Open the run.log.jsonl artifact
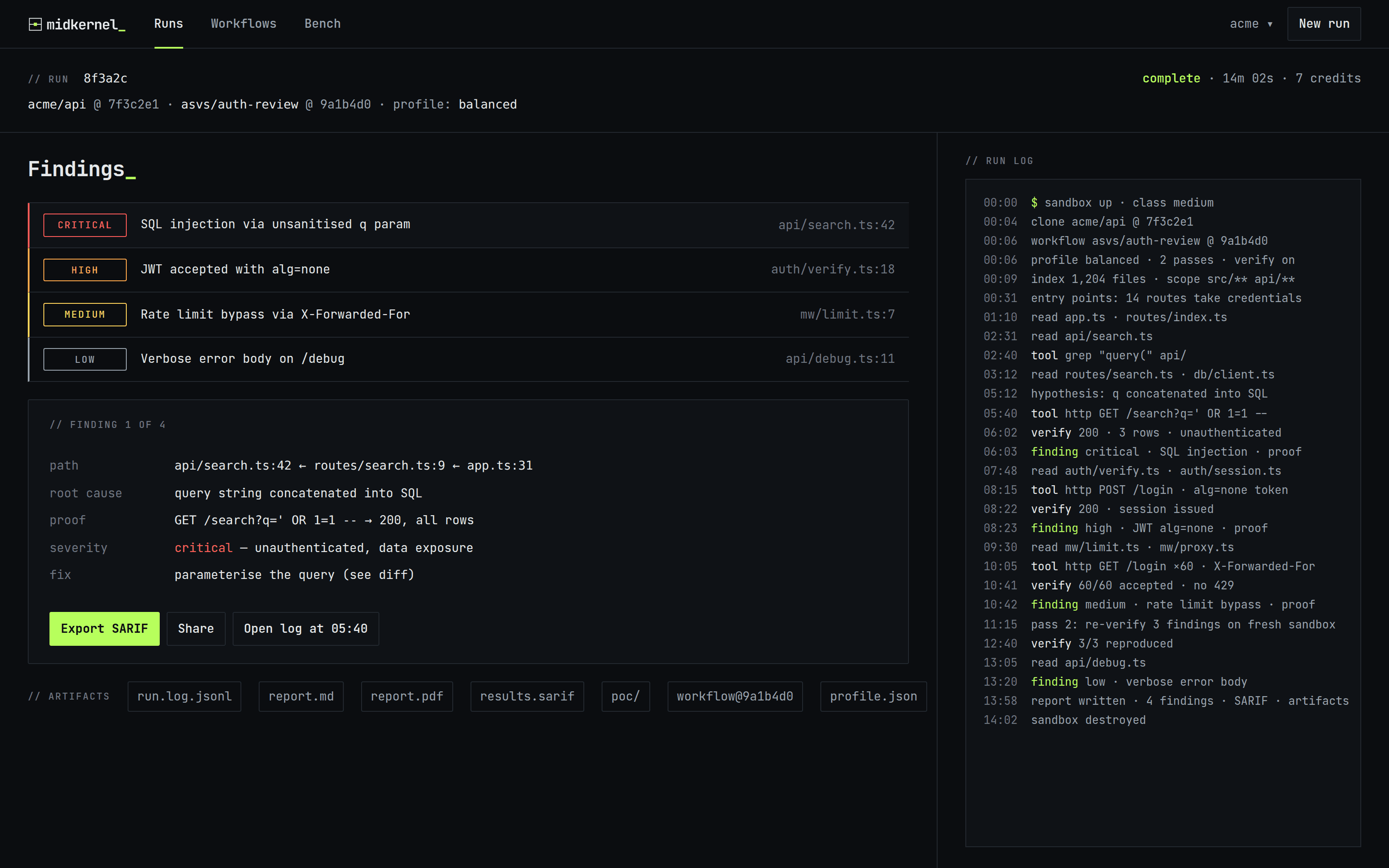This screenshot has width=1389, height=868. click(184, 696)
